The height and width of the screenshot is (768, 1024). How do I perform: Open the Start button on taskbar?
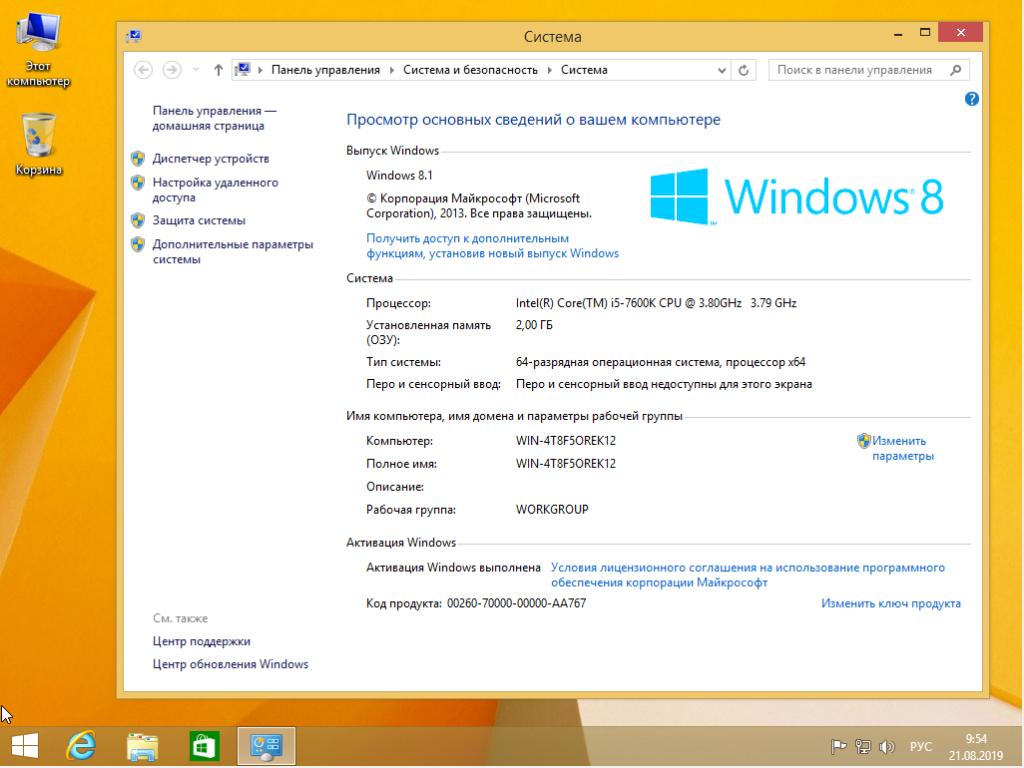coord(25,746)
